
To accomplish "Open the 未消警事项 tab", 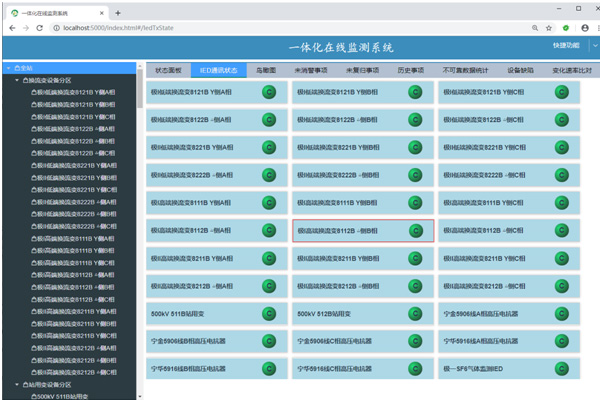I will (311, 71).
